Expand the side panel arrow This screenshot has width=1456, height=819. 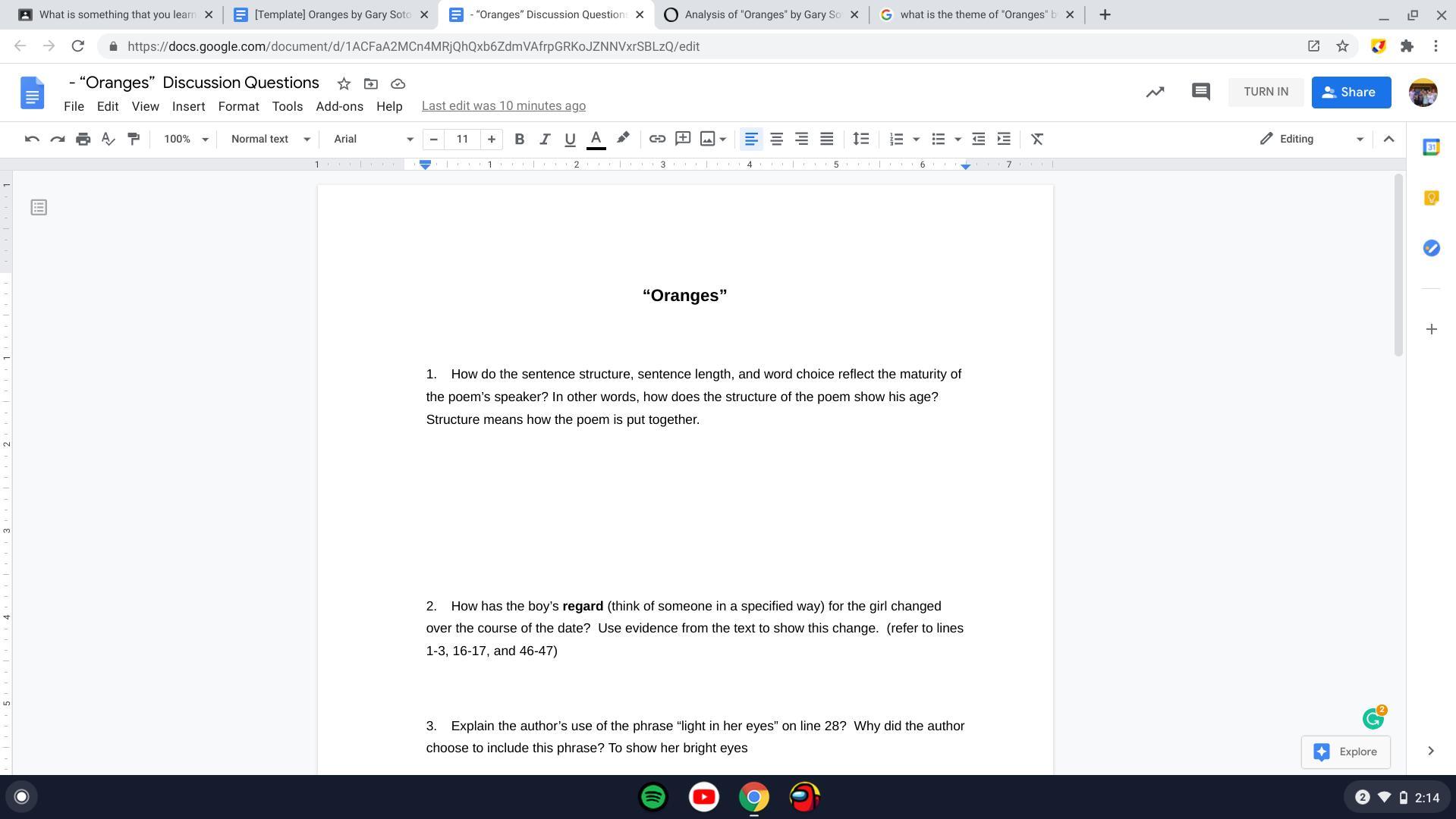(x=1430, y=751)
